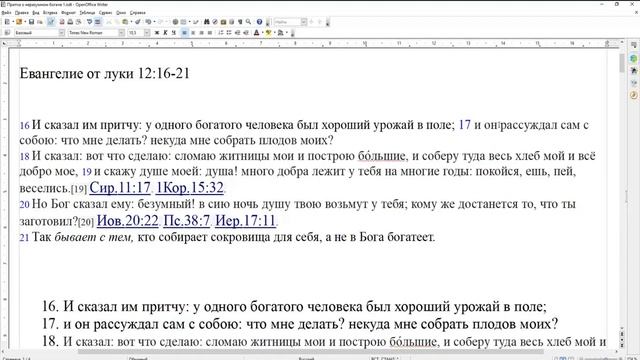
Task: Print the file directly
Action: pyautogui.click(x=70, y=22)
